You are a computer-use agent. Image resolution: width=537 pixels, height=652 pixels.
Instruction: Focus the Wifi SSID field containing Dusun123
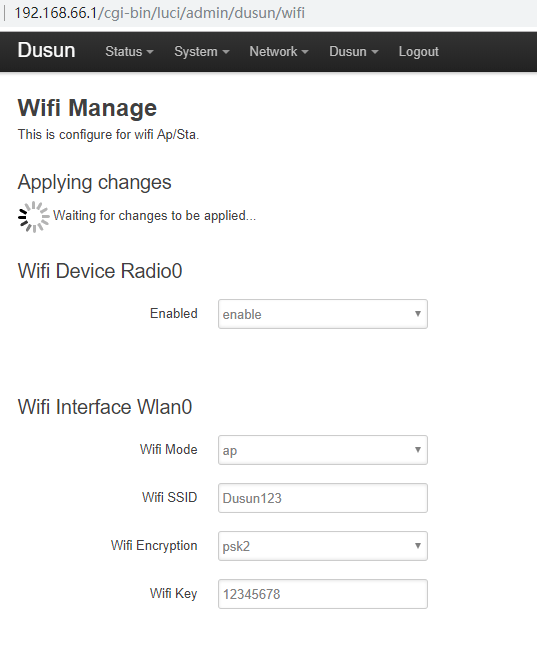(323, 498)
